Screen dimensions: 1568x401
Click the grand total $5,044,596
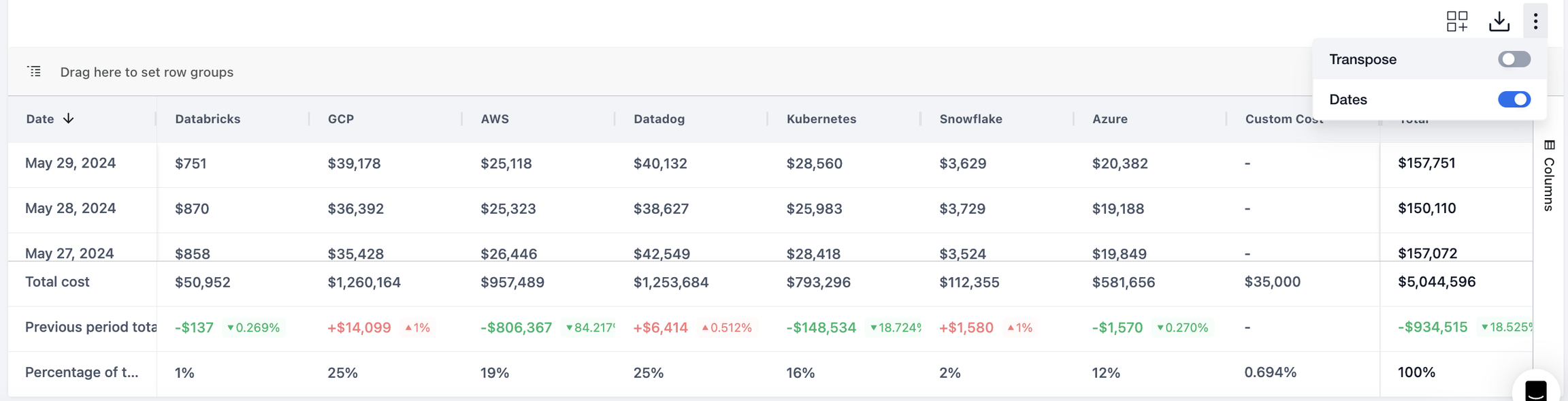1437,282
